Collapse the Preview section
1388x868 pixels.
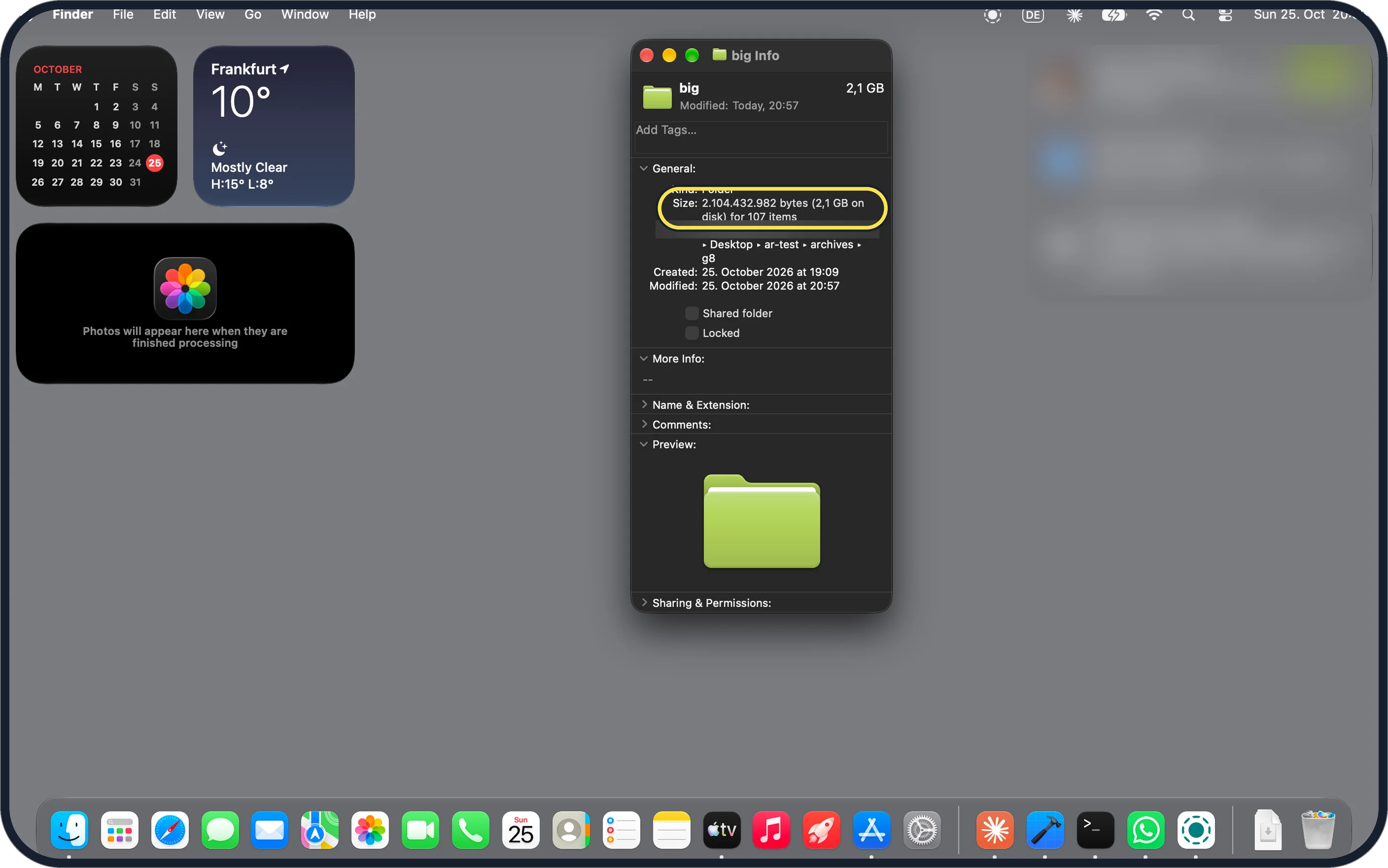click(644, 444)
